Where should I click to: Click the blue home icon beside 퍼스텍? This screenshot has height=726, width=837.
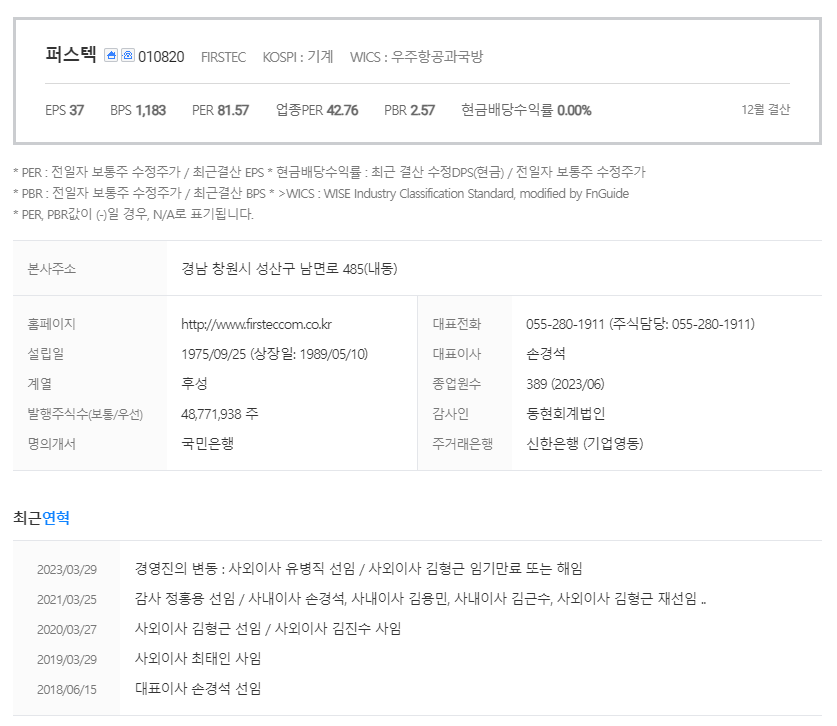point(111,55)
